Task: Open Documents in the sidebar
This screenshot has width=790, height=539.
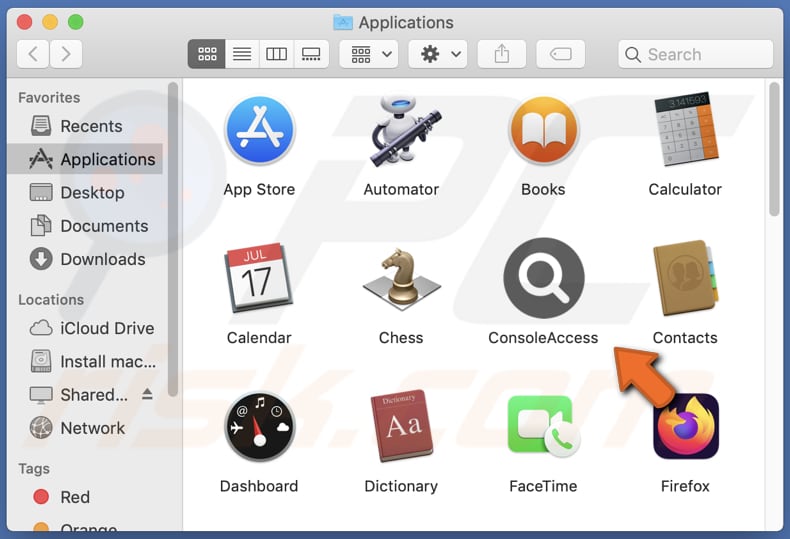Action: tap(85, 226)
